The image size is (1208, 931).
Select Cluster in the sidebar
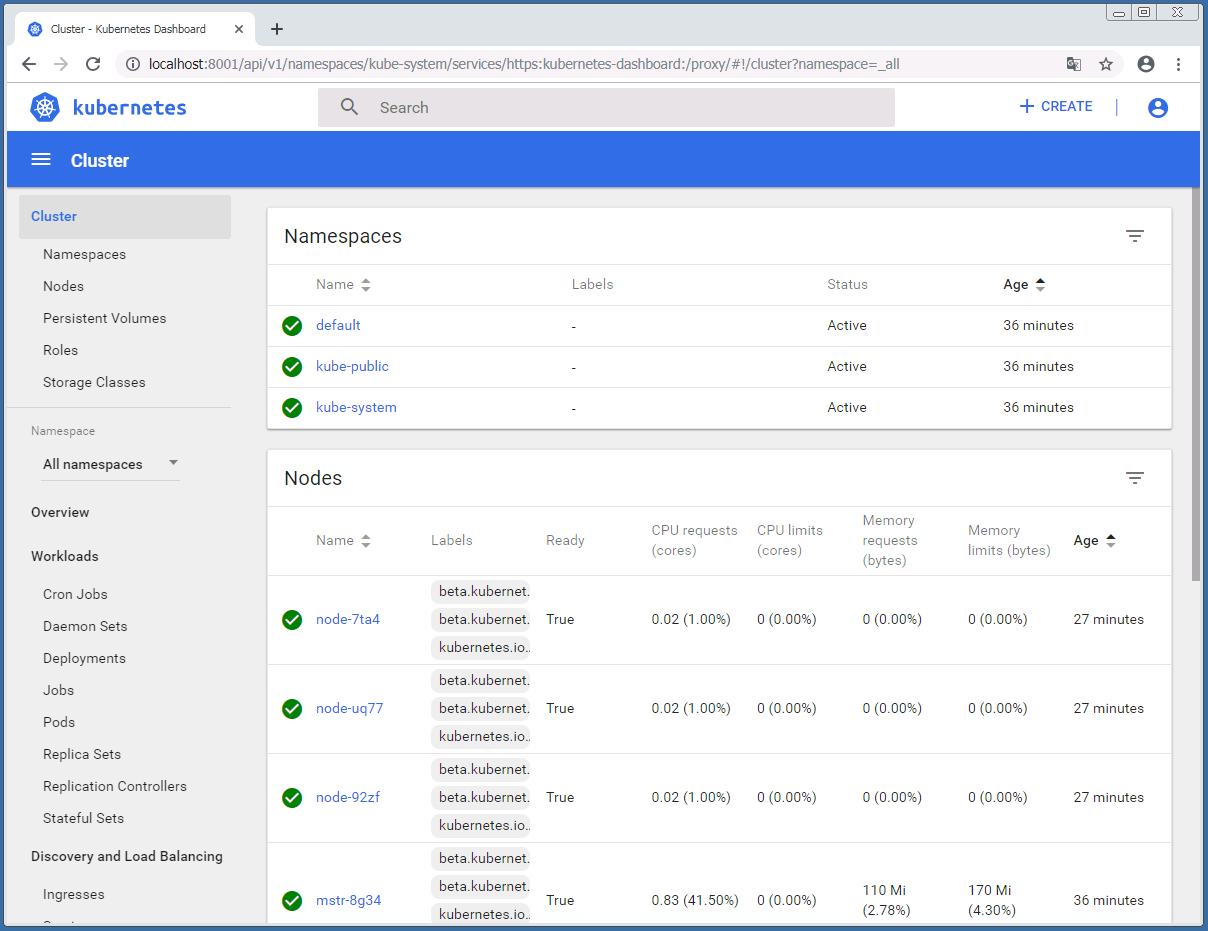coord(125,217)
